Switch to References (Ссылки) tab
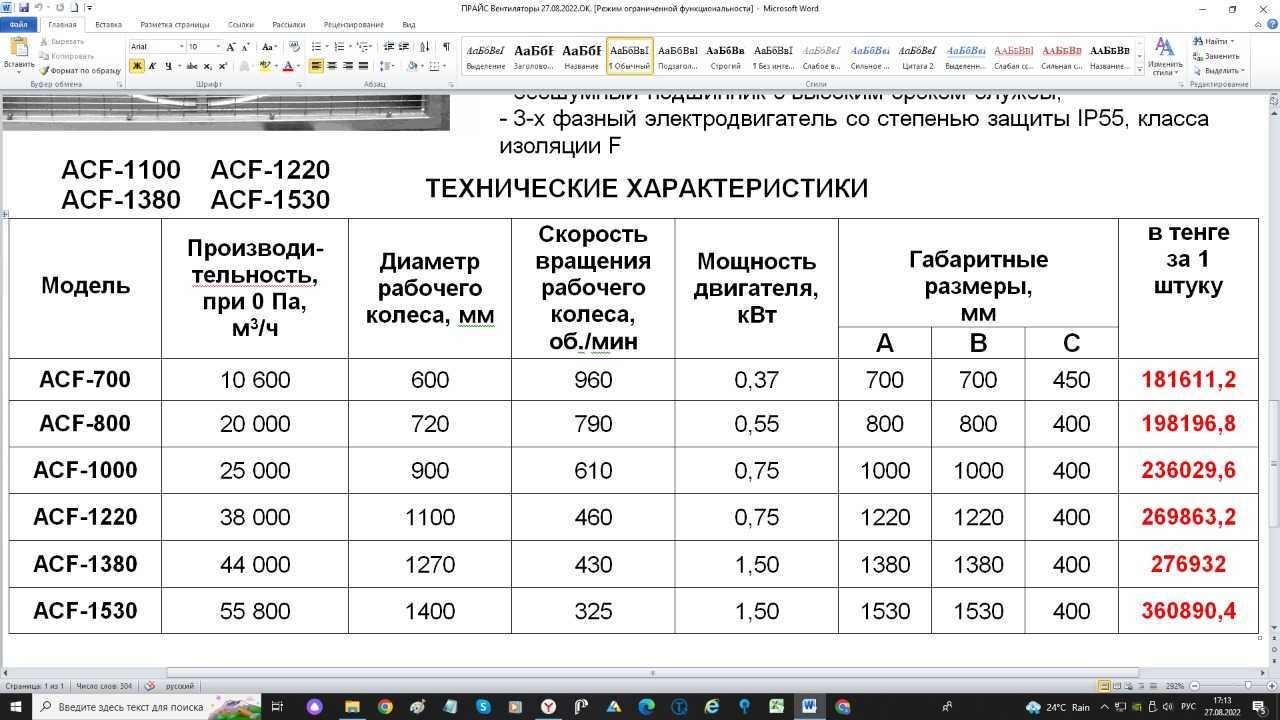 click(241, 24)
